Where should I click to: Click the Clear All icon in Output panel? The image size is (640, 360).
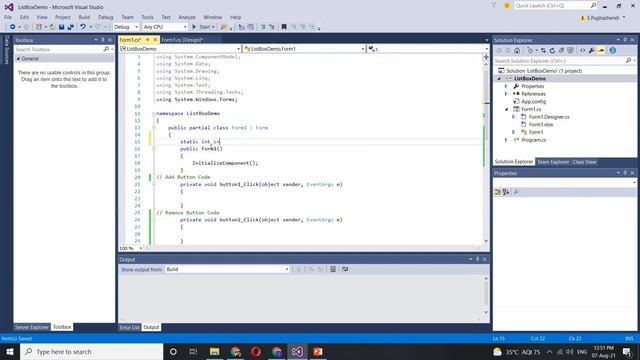[333, 269]
